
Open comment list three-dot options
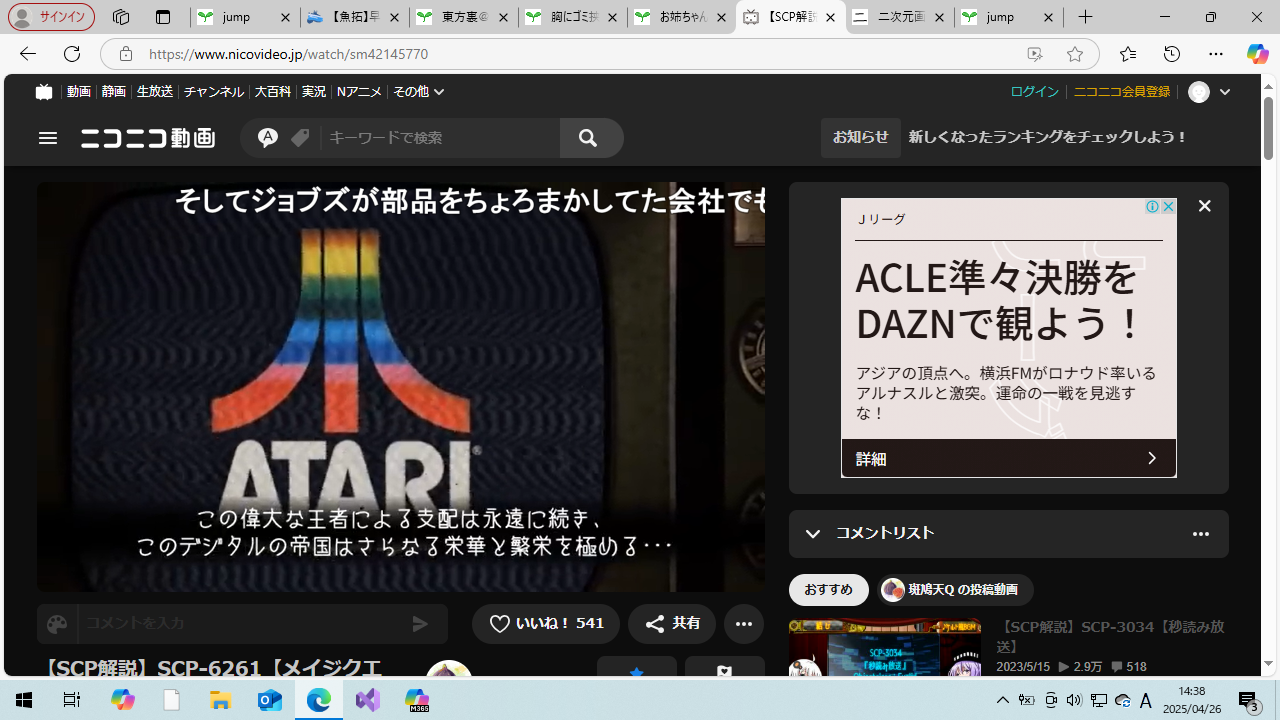pyautogui.click(x=1200, y=534)
